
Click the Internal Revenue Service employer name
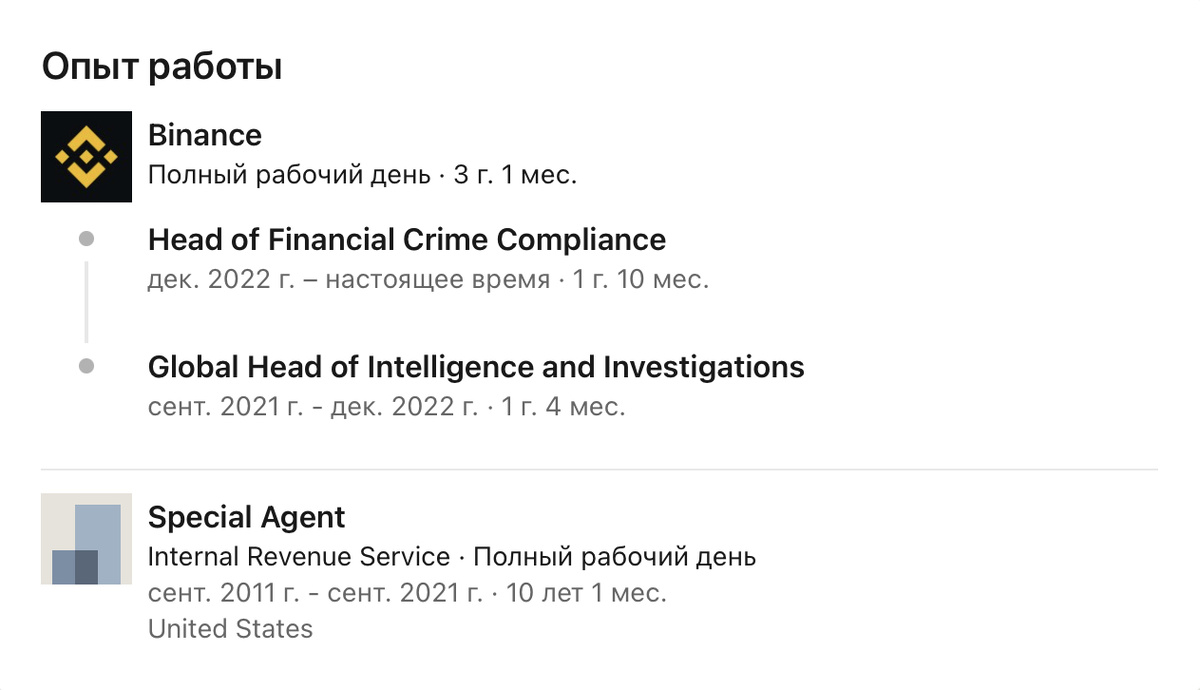(x=299, y=557)
